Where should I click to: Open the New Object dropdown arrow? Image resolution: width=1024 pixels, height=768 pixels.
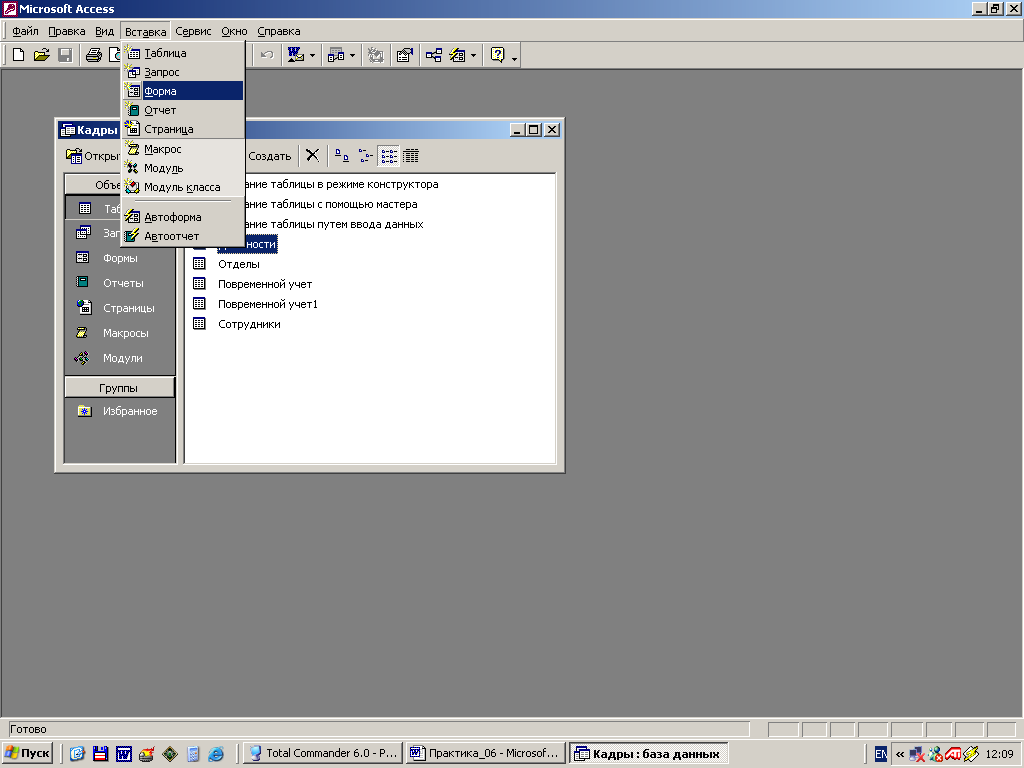pos(473,56)
